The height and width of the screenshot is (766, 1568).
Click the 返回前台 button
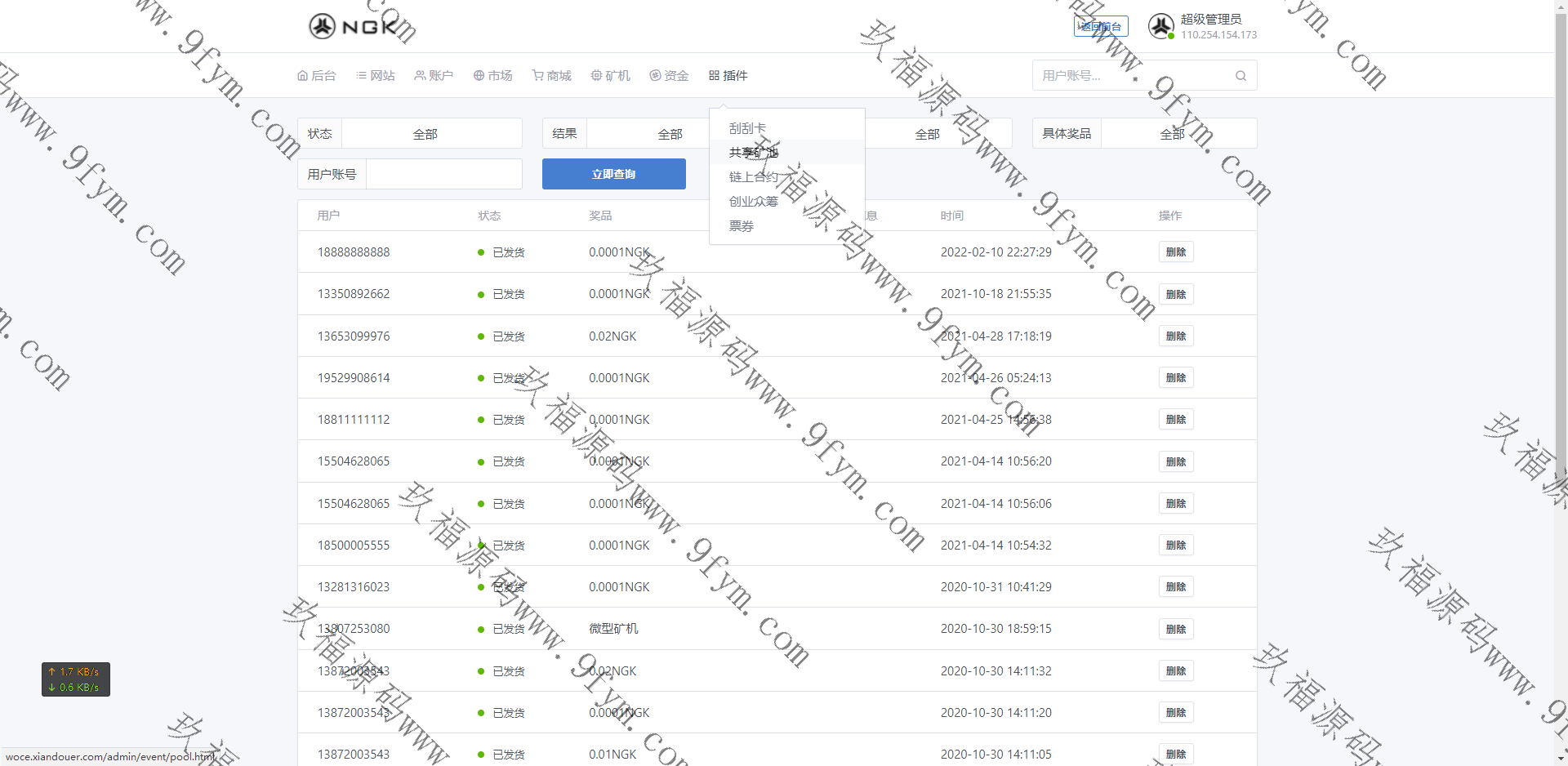tap(1100, 27)
